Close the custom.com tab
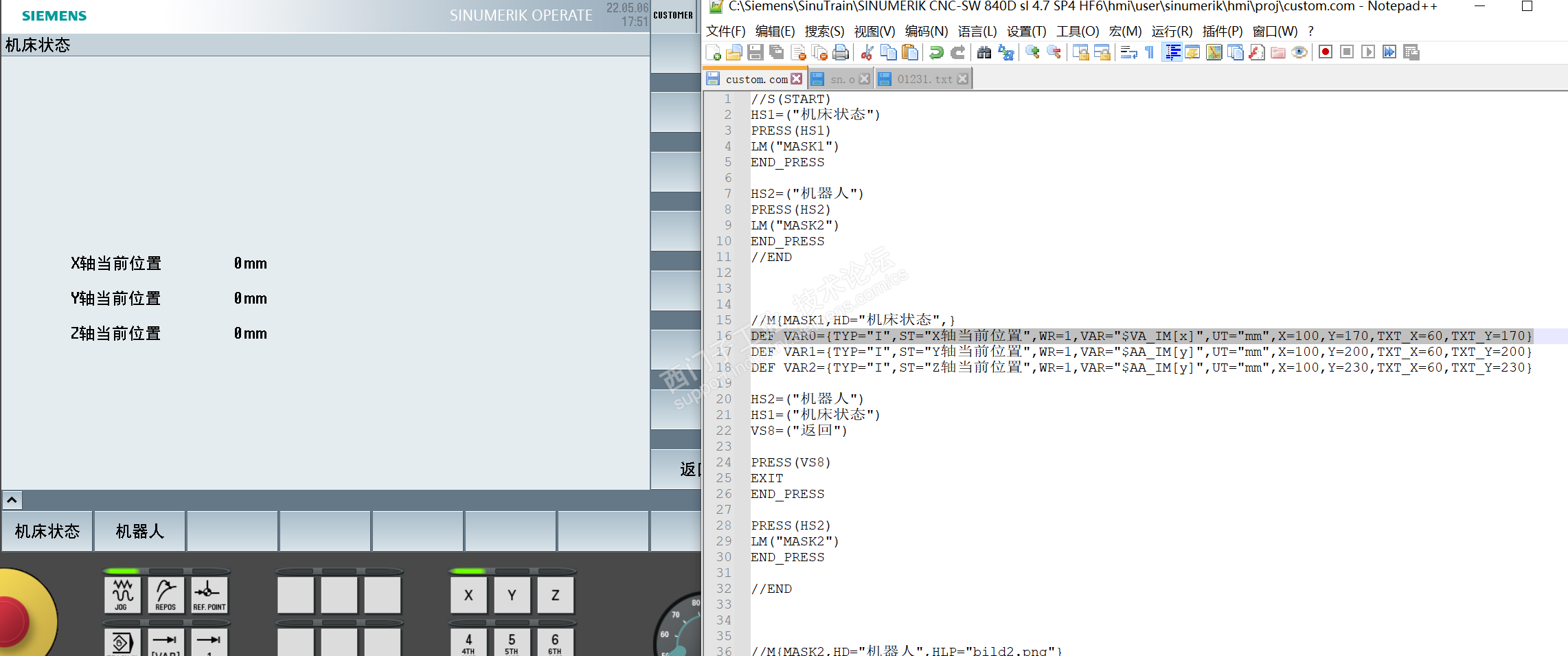This screenshot has width=1568, height=656. click(797, 79)
